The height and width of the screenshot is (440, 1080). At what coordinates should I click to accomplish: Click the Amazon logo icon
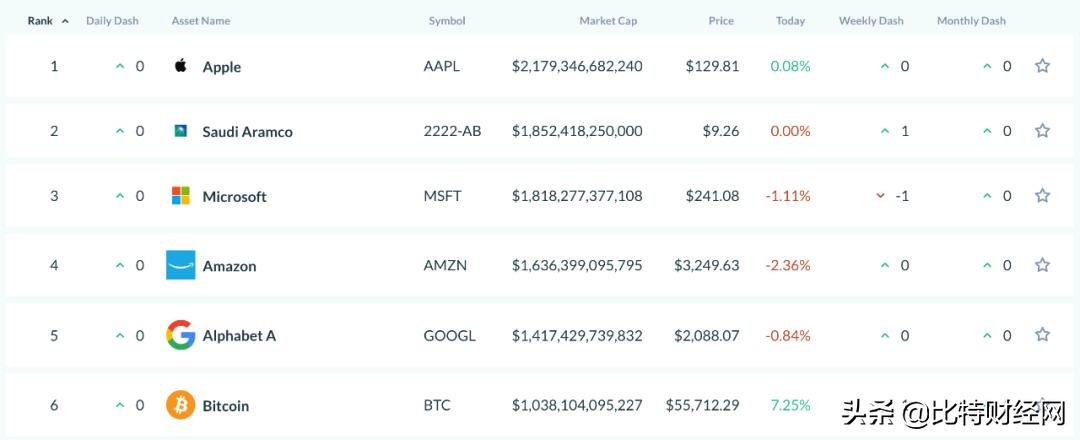click(x=181, y=265)
